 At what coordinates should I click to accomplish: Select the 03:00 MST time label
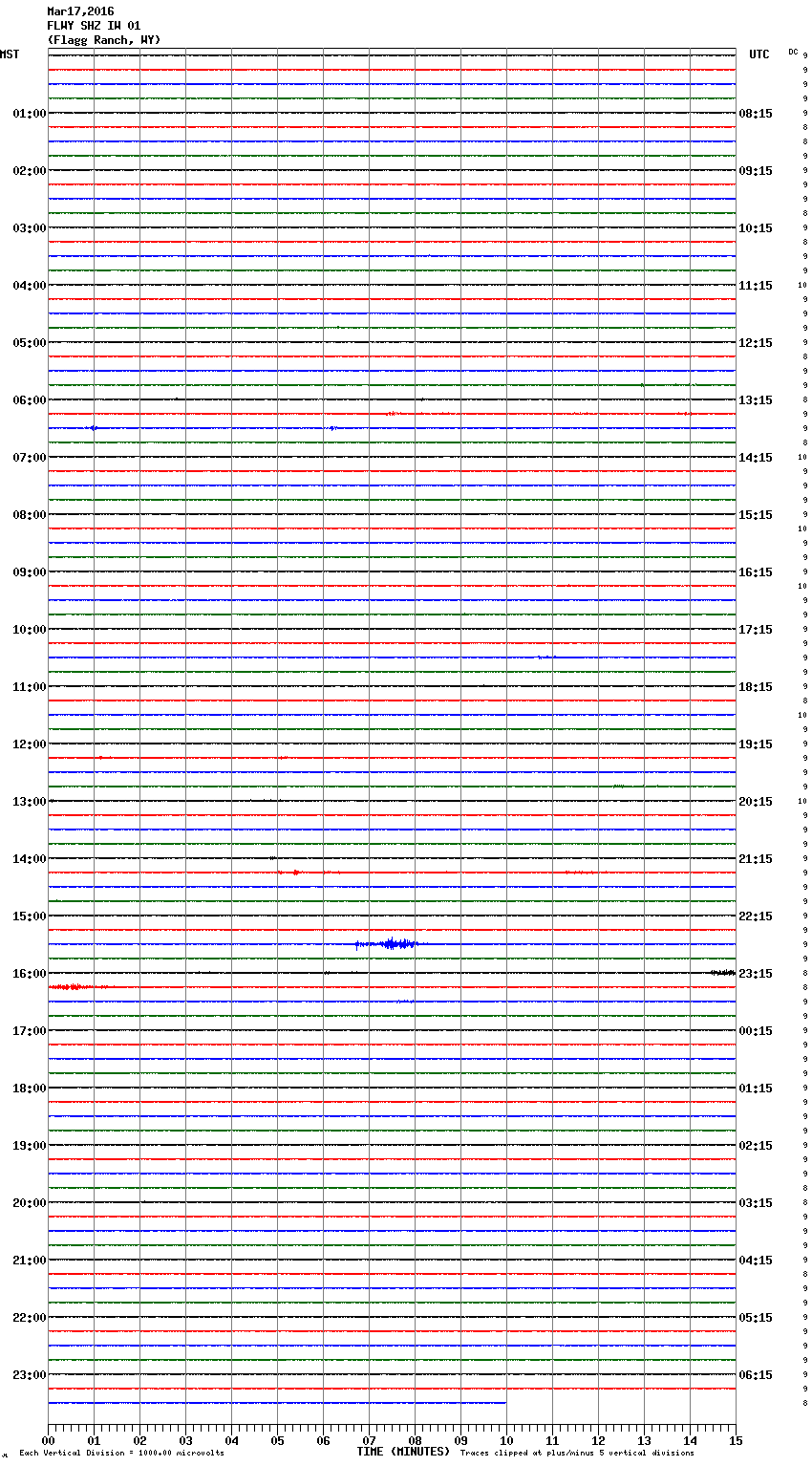click(x=29, y=228)
